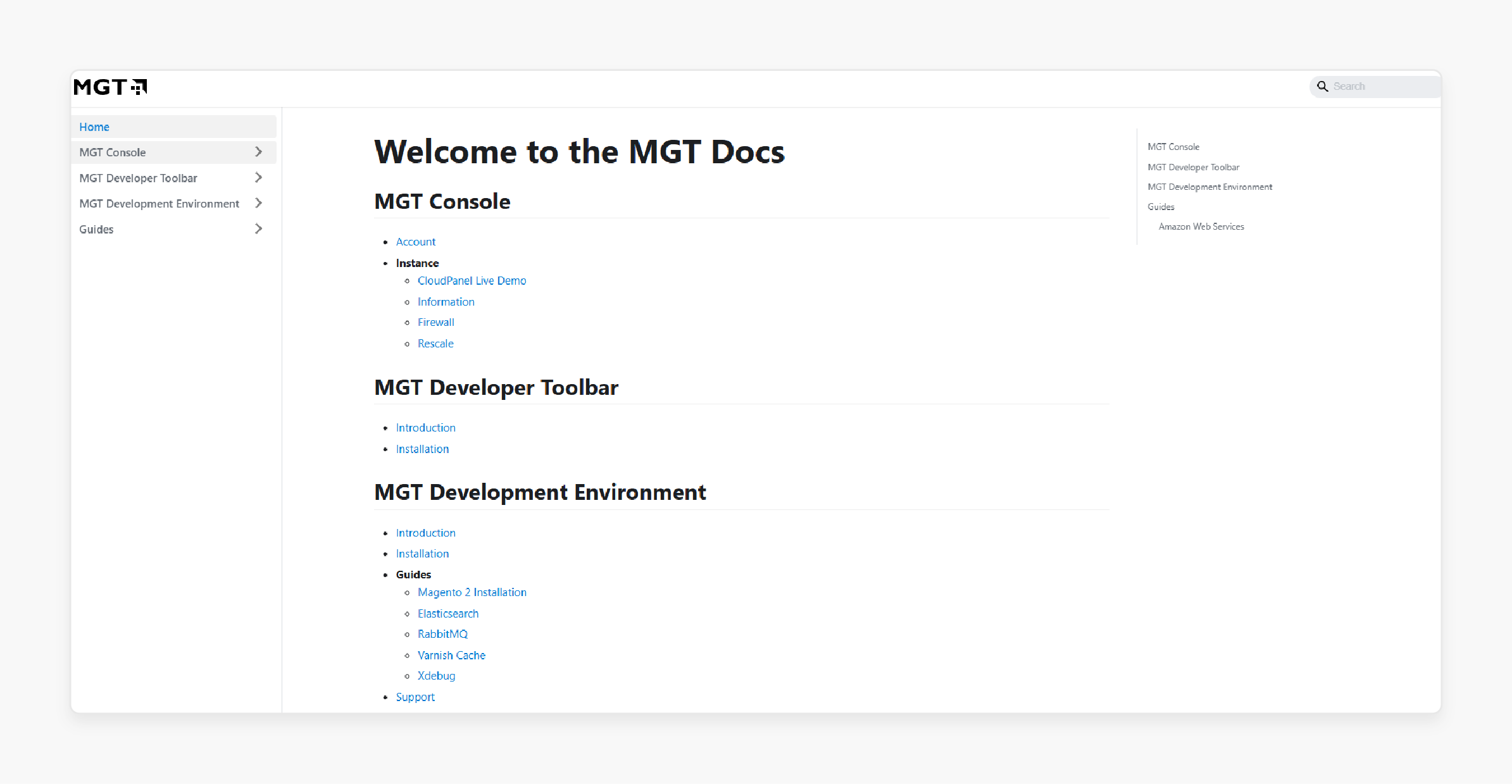This screenshot has width=1512, height=784.
Task: Open the CloudPanel Live Demo link
Action: (x=472, y=280)
